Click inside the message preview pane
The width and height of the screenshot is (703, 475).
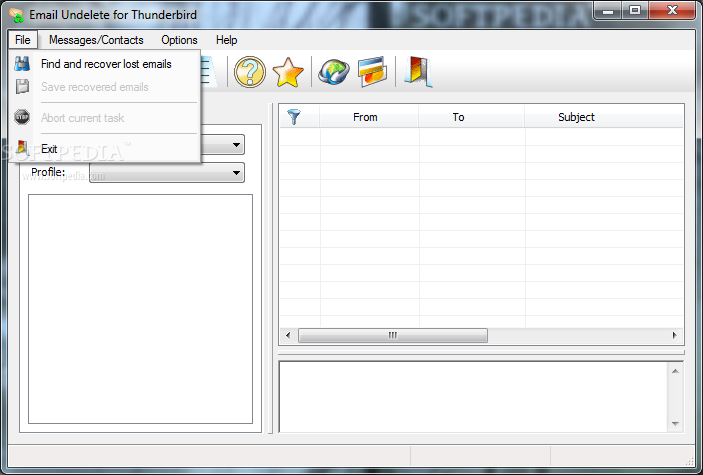click(x=473, y=397)
